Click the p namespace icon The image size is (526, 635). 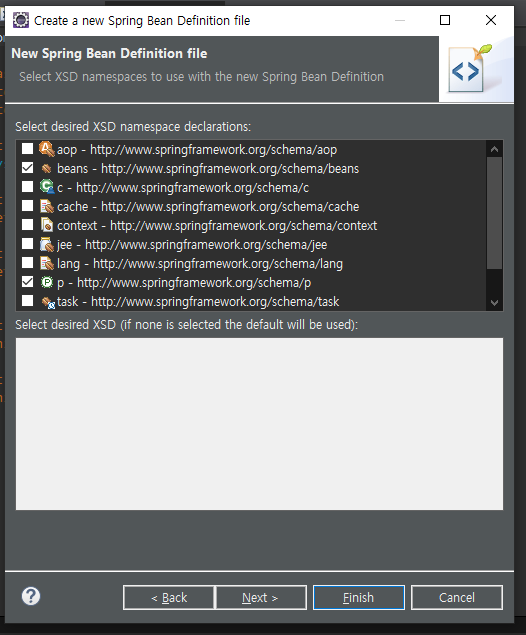[47, 282]
